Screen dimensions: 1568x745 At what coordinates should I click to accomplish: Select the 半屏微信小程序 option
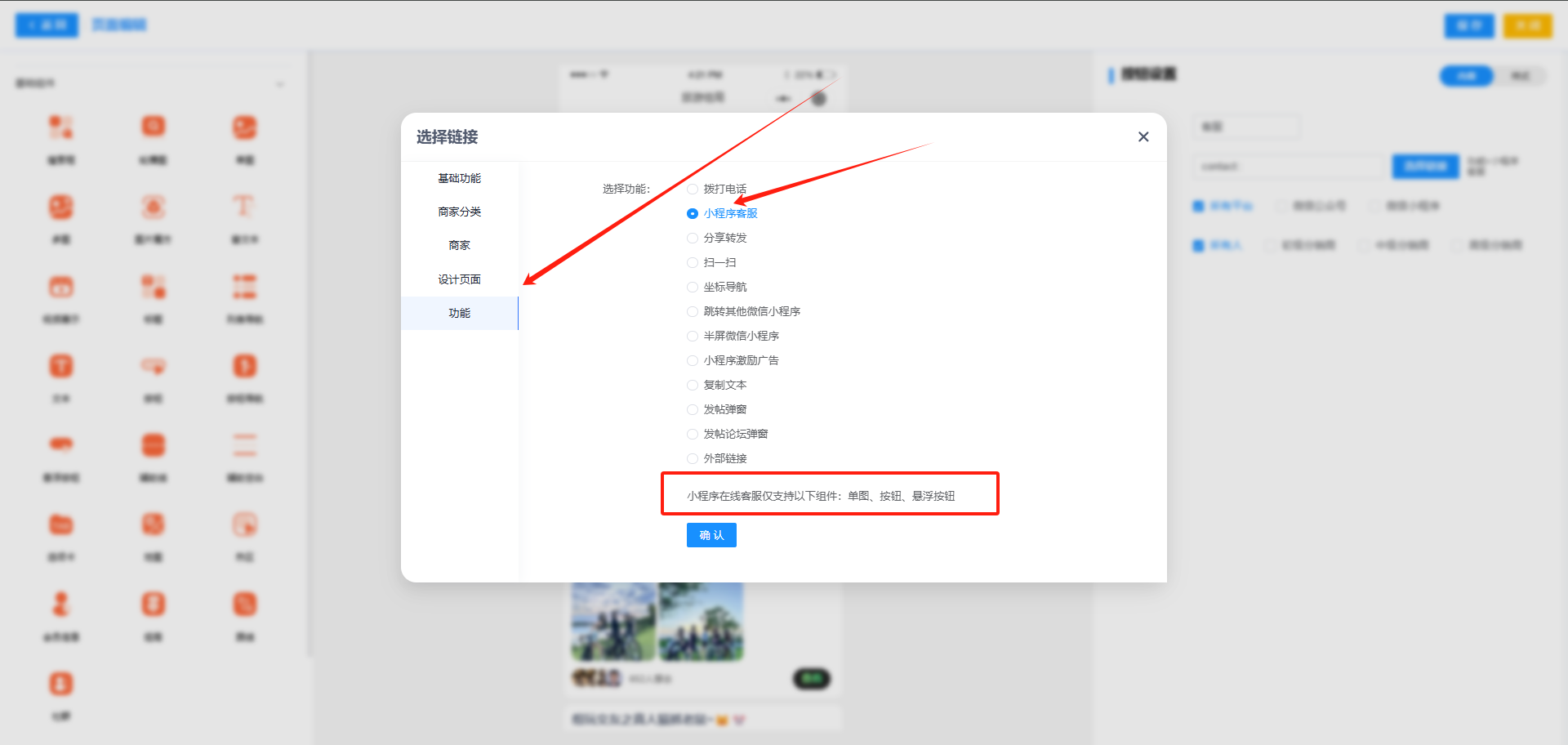point(693,337)
